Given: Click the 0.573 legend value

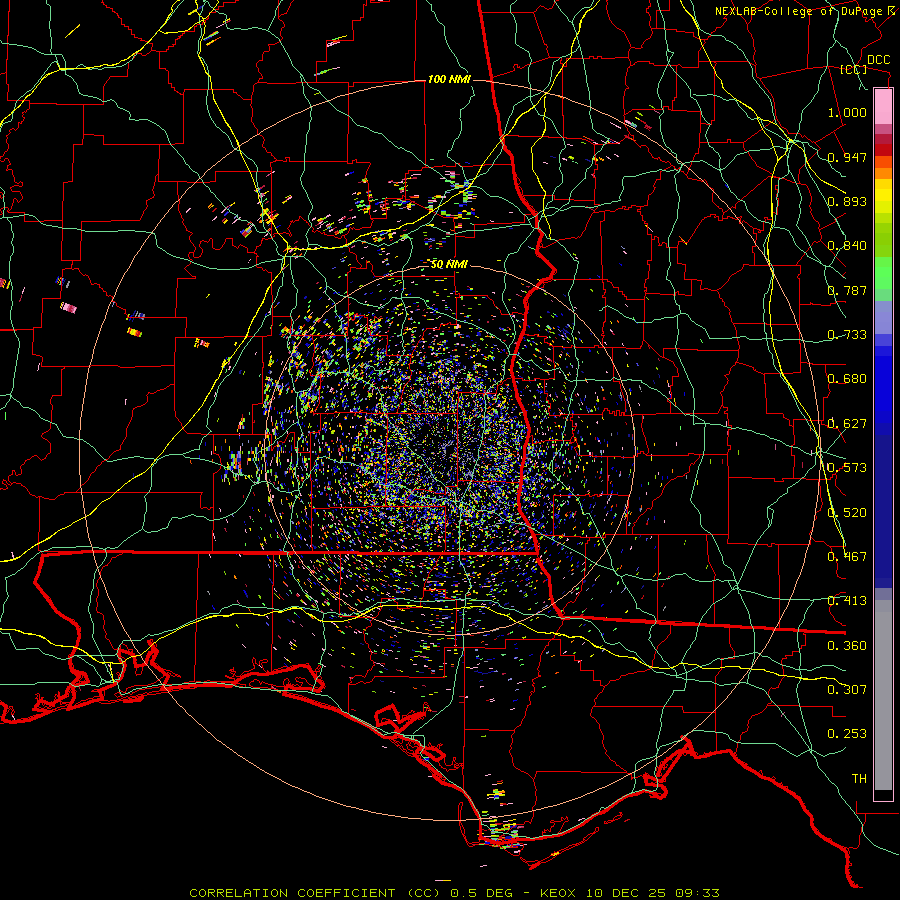Looking at the screenshot, I should click(847, 468).
